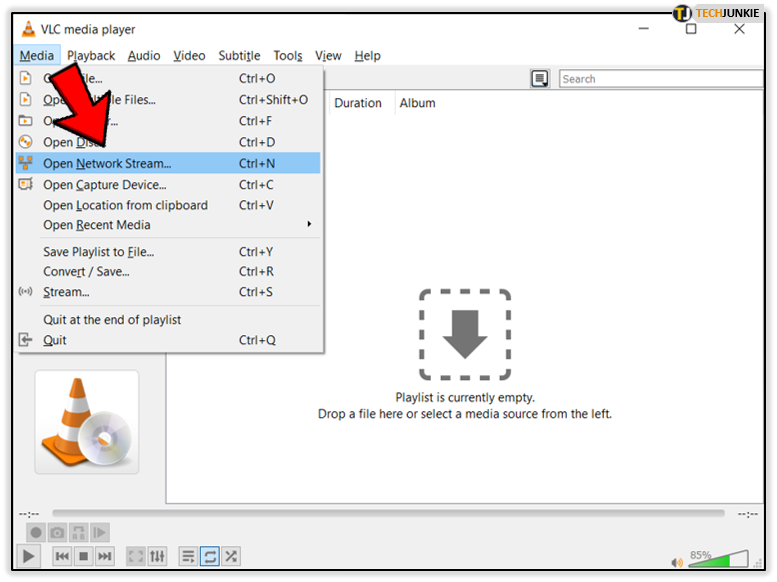The width and height of the screenshot is (777, 582).
Task: Choose Open Location from clipboard
Action: coord(168,205)
